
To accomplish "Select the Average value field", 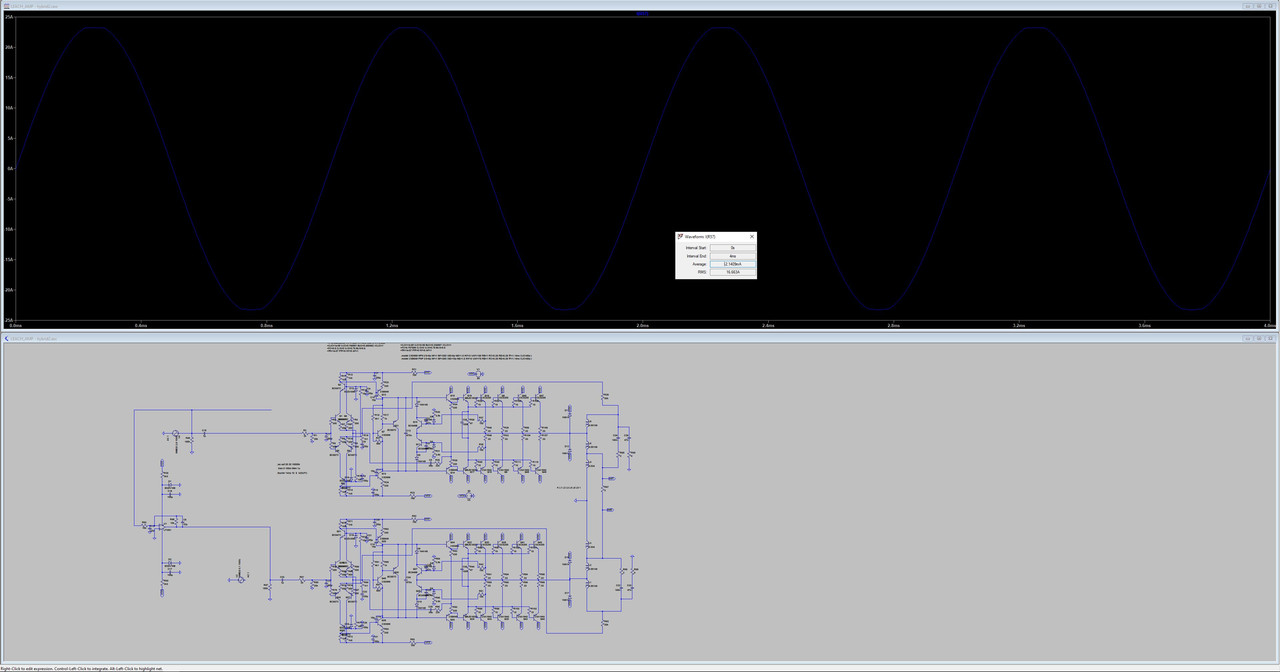I will (x=732, y=264).
